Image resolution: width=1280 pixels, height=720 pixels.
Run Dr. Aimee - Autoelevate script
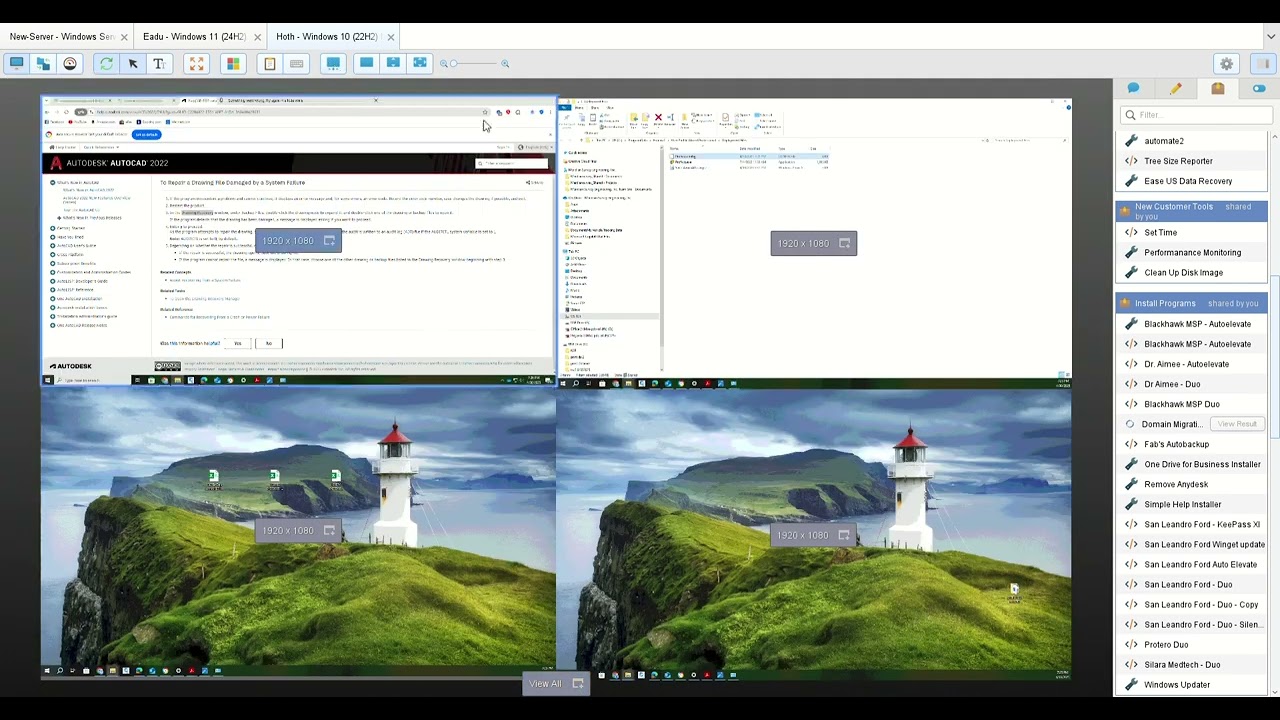(1192, 364)
